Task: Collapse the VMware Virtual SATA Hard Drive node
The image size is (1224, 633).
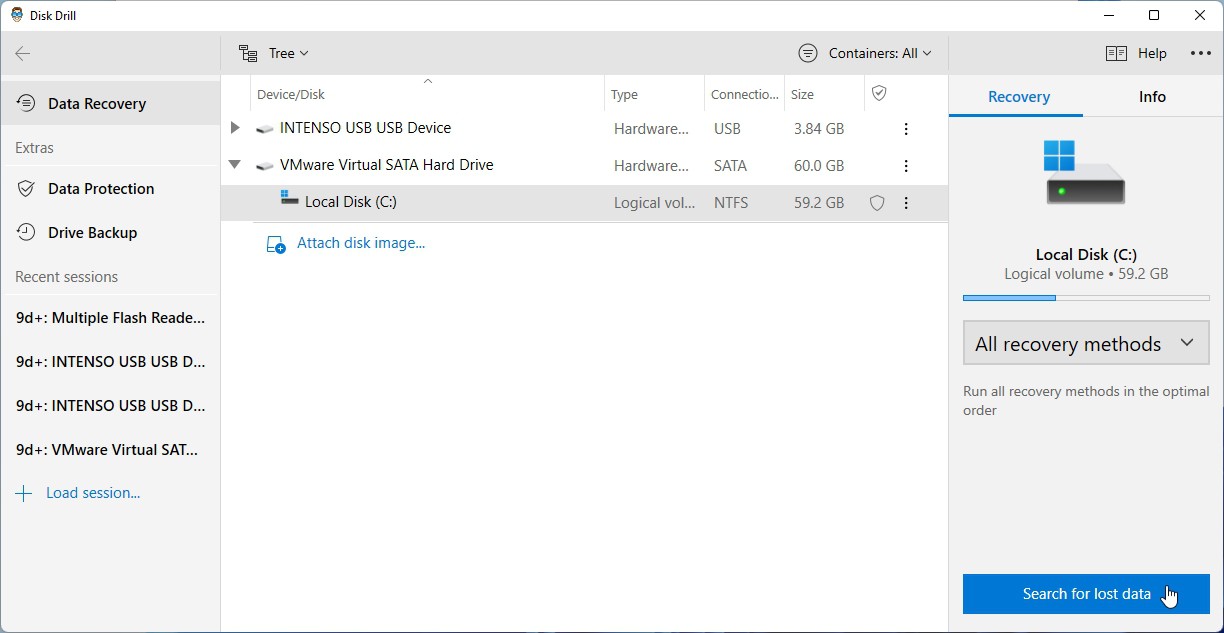Action: coord(235,165)
